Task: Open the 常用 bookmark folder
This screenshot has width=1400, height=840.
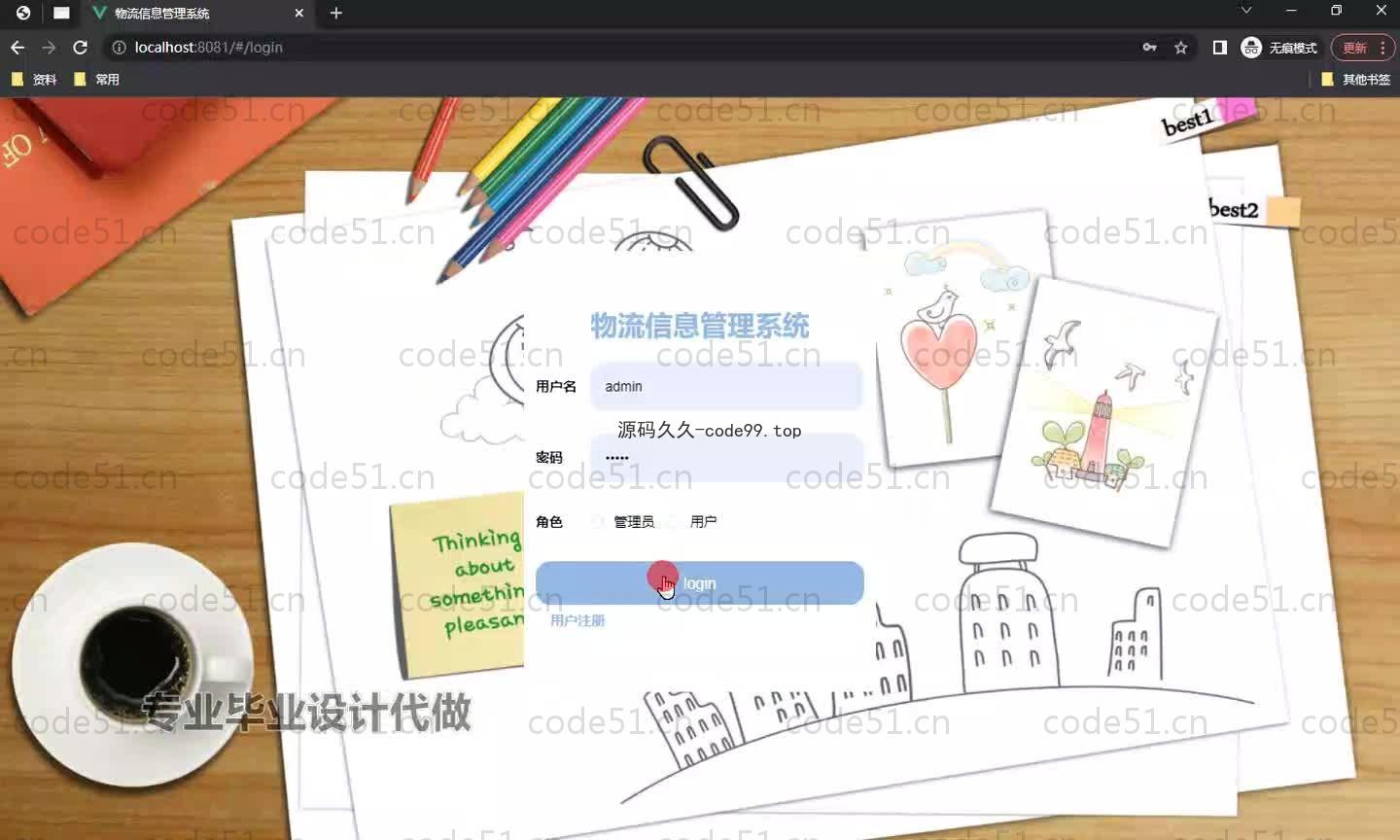Action: pyautogui.click(x=96, y=79)
